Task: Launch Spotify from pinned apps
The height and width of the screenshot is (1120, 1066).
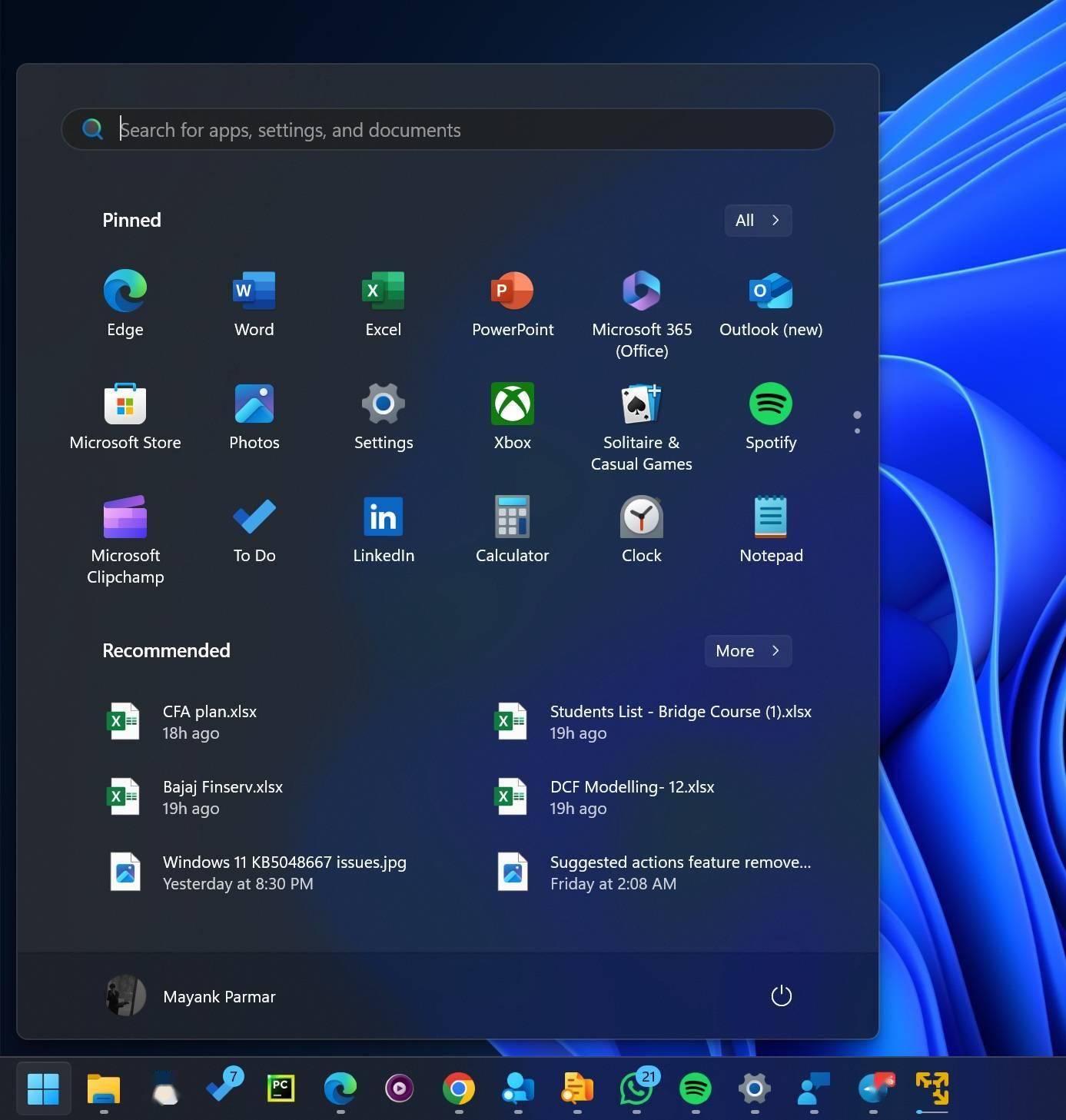Action: (x=771, y=416)
